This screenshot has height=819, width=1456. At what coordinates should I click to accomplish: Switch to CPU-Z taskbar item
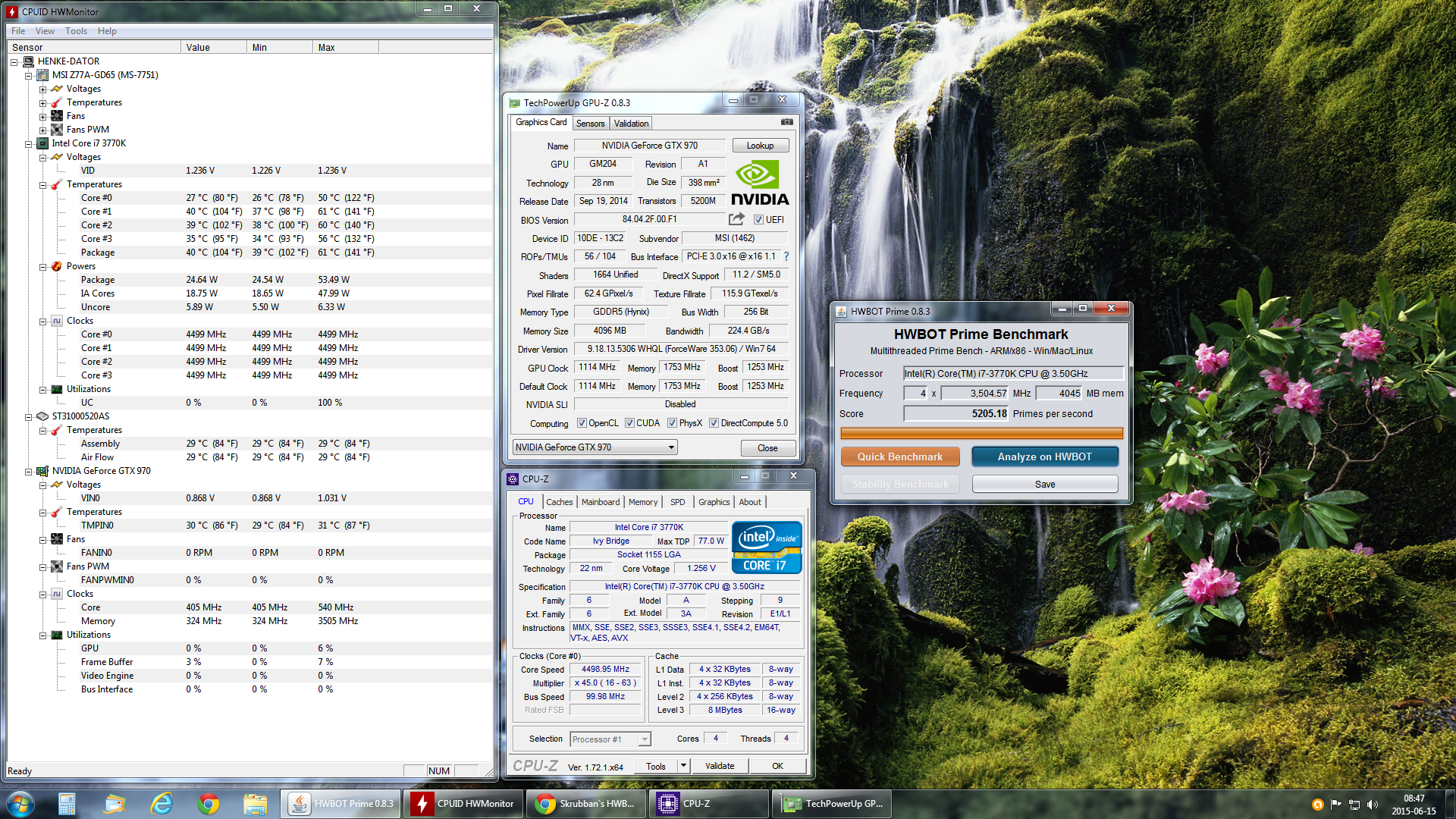(x=708, y=803)
